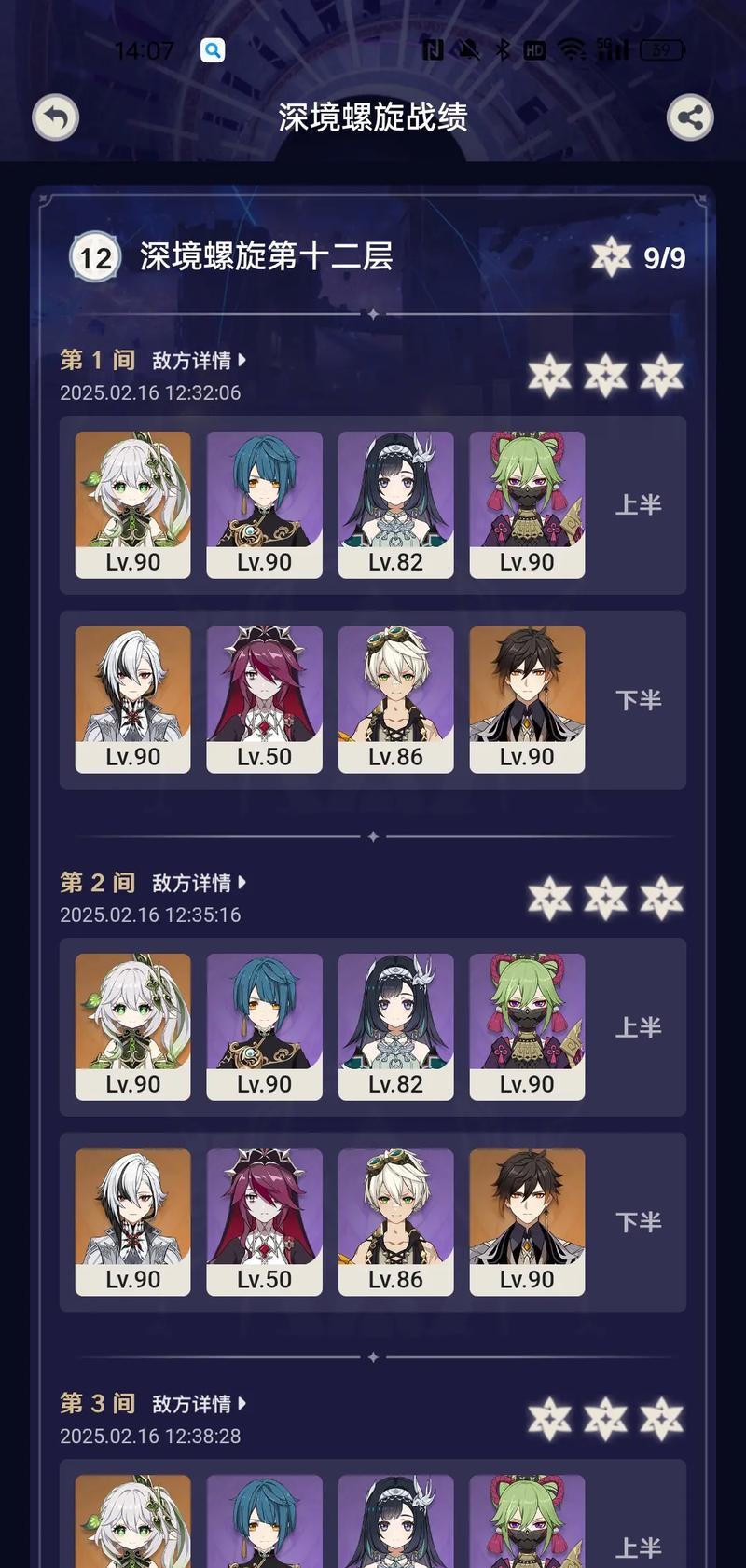
Task: Tap the last star of chamber 2
Action: (x=662, y=898)
